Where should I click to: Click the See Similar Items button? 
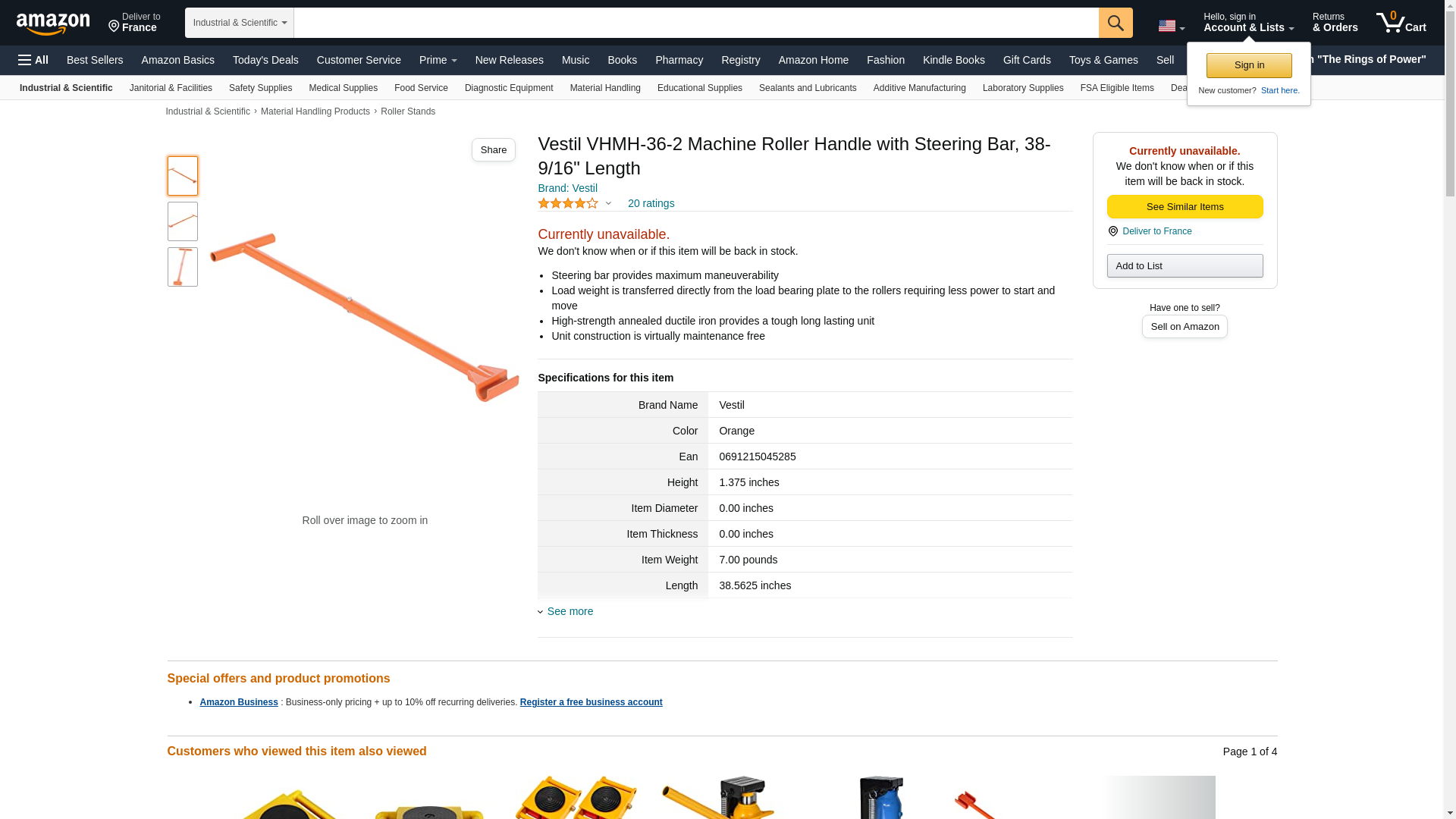[1185, 207]
